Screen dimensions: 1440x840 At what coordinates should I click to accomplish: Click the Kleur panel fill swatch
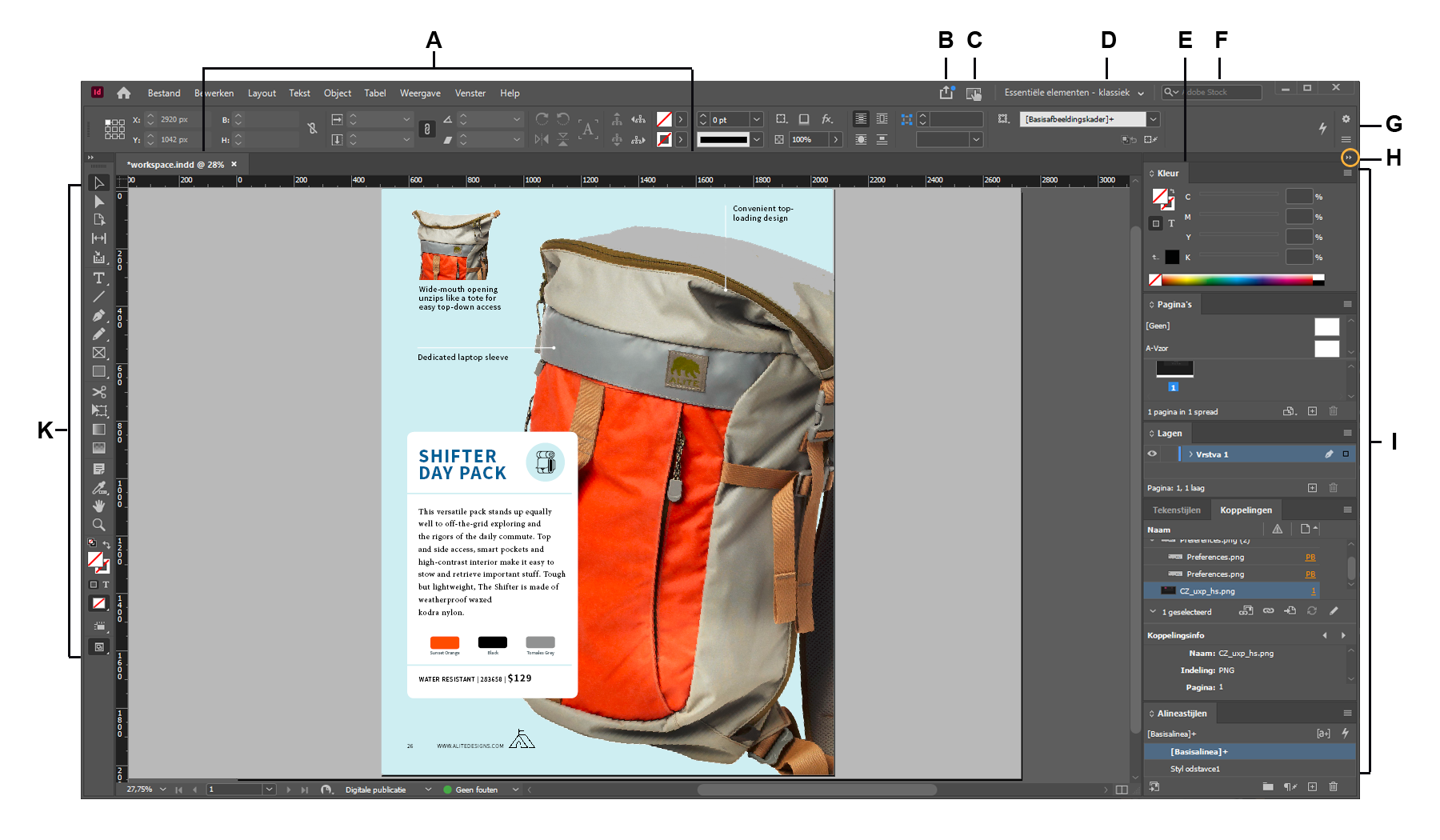pos(1158,195)
